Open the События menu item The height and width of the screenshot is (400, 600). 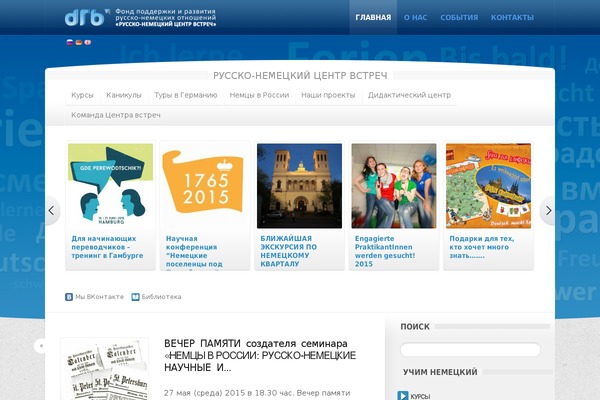(x=459, y=18)
